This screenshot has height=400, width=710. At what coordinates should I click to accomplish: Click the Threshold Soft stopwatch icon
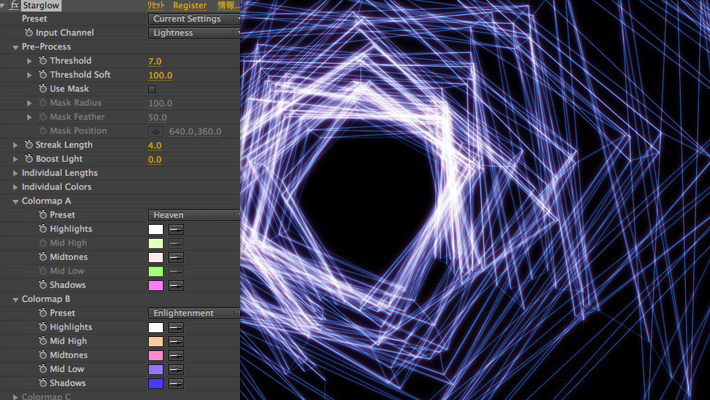point(43,75)
